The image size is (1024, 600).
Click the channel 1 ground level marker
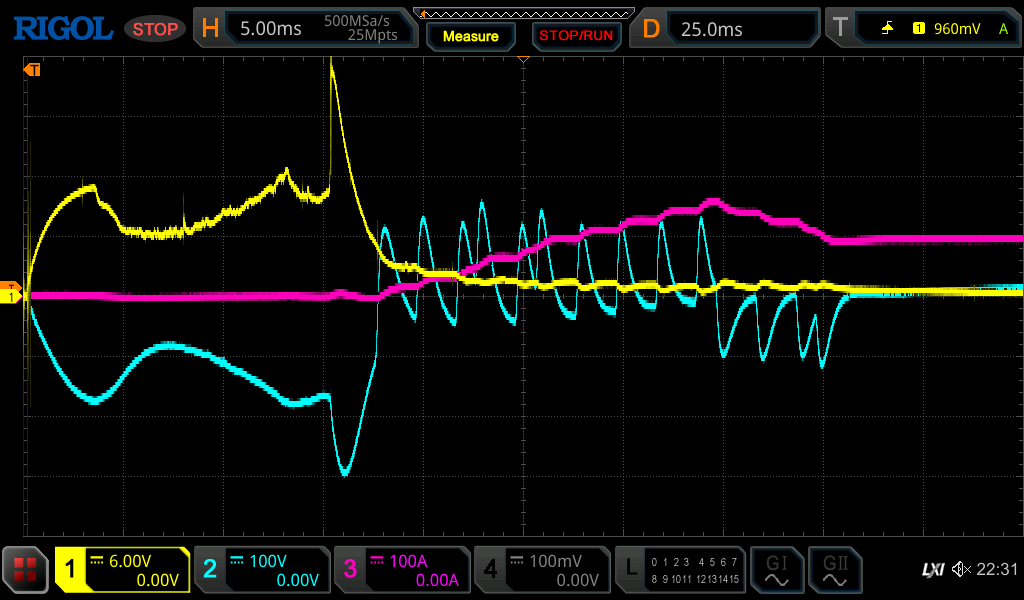pyautogui.click(x=11, y=295)
